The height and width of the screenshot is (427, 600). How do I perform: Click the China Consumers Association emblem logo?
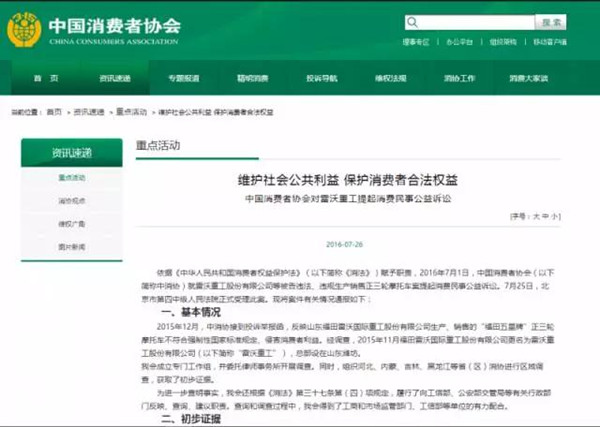click(24, 29)
